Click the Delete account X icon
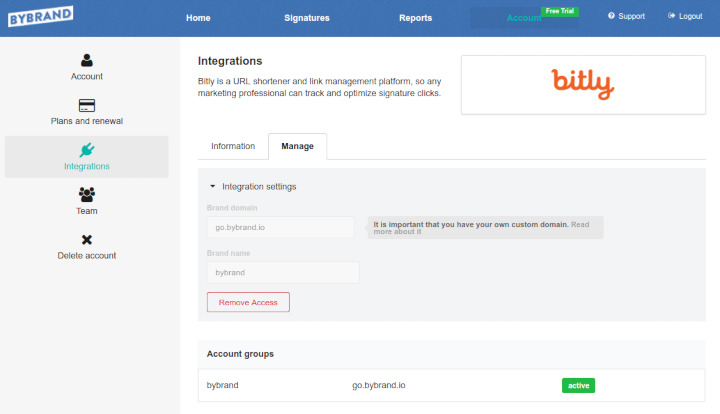 pyautogui.click(x=87, y=240)
